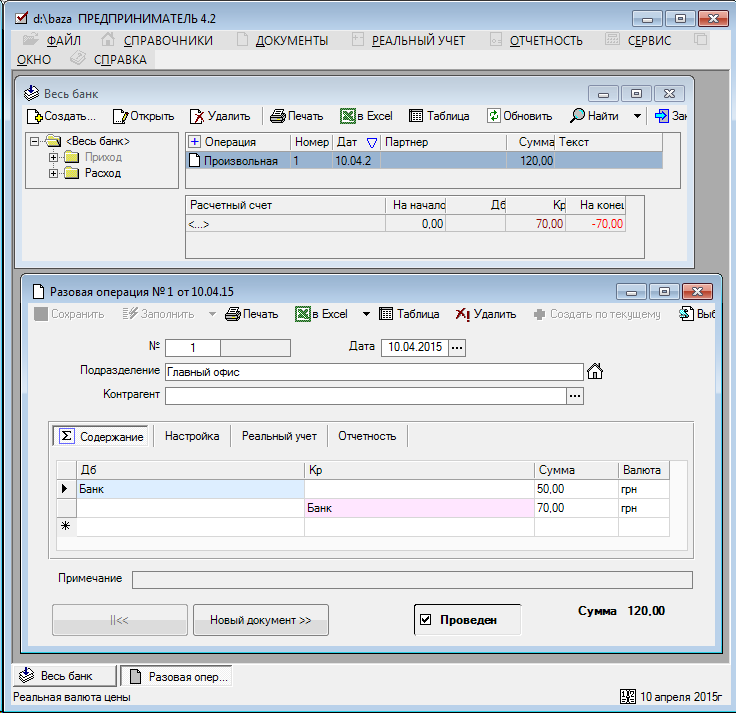Click the new row asterisk marker in table
The image size is (736, 713).
66,526
